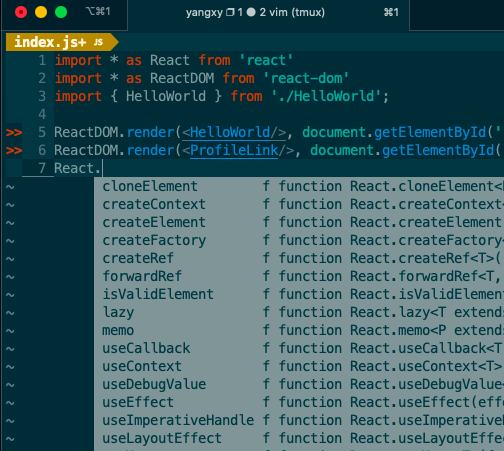Click the render call on line 6
This screenshot has width=504, height=451.
pyautogui.click(x=150, y=150)
